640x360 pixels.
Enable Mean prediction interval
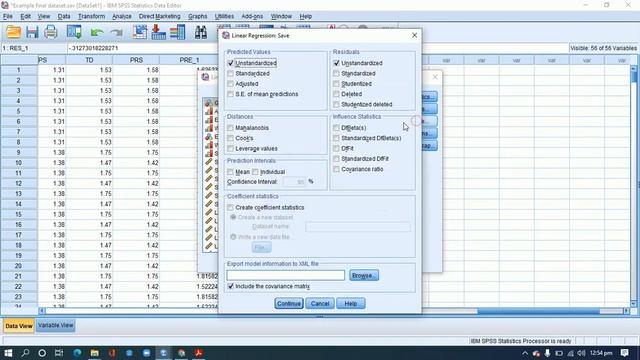[x=231, y=172]
